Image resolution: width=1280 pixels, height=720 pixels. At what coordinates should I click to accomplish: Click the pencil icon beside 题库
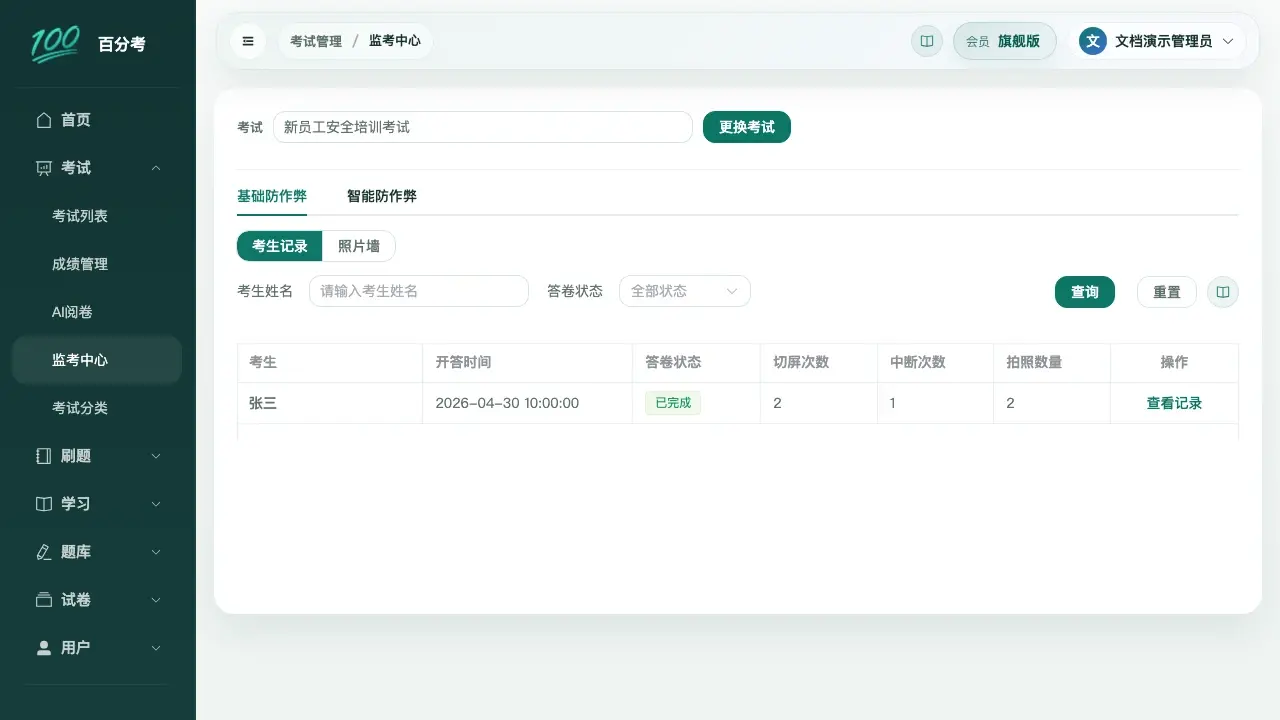pyautogui.click(x=43, y=552)
